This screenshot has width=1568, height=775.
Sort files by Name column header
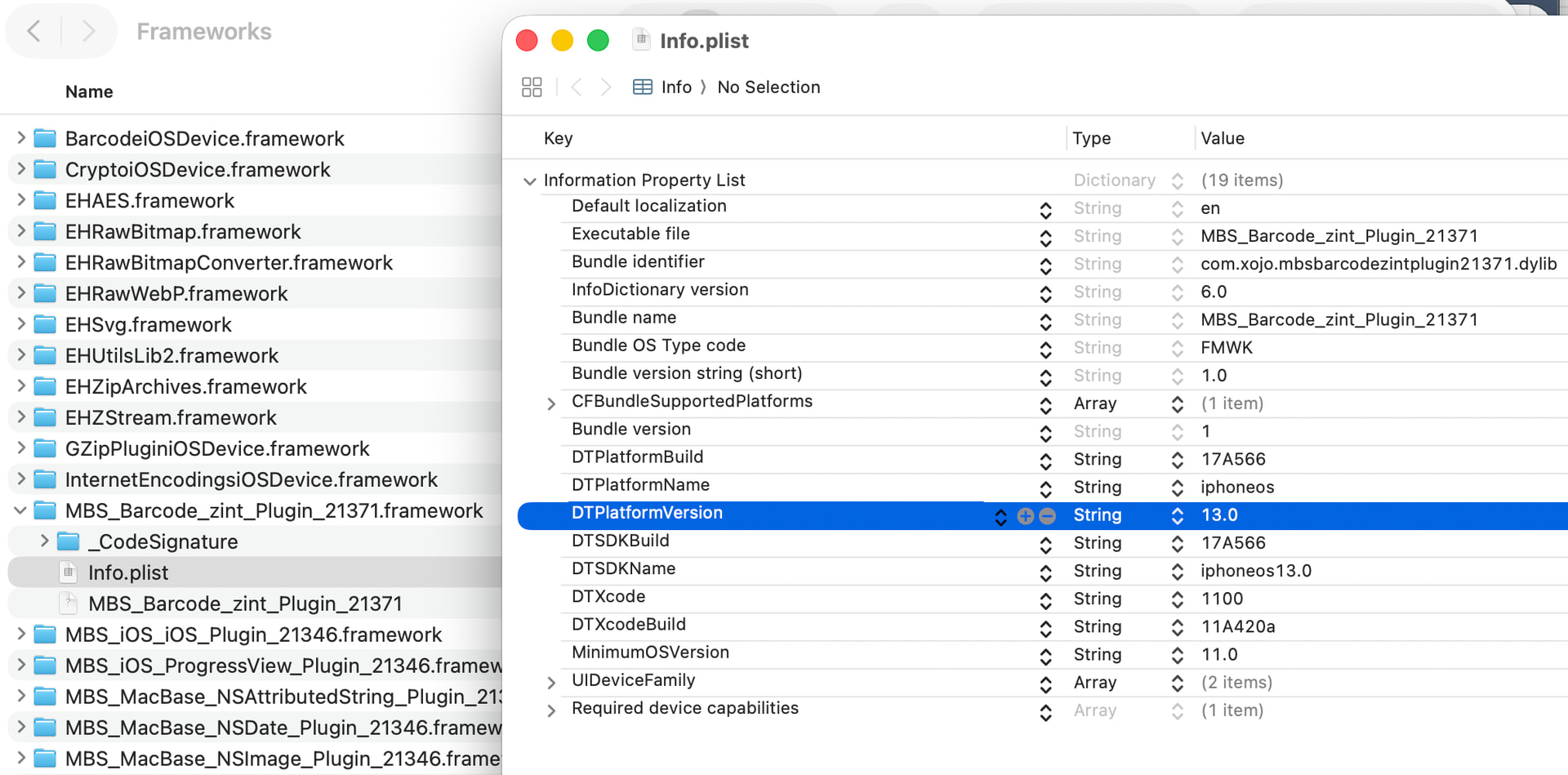tap(89, 92)
